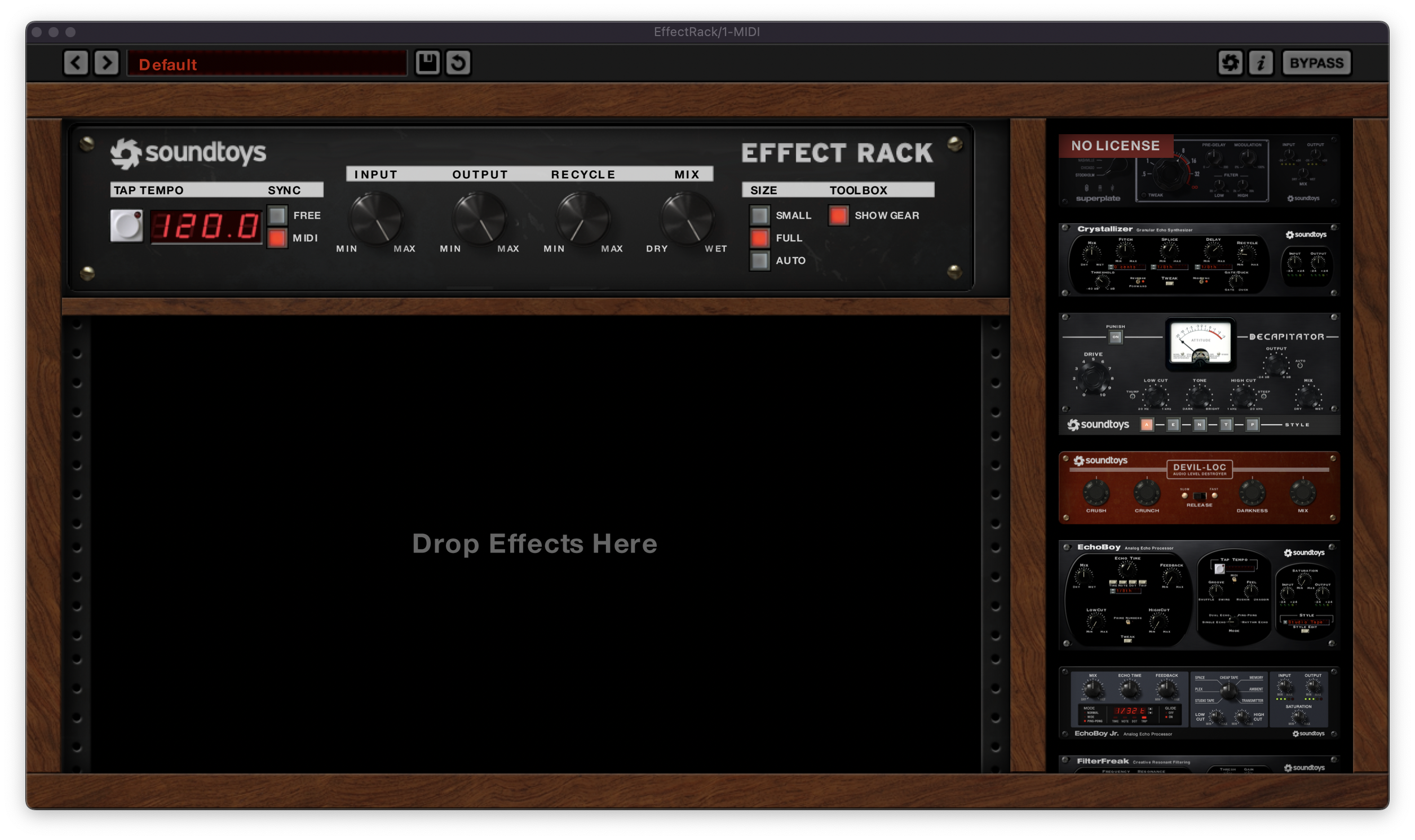Image resolution: width=1415 pixels, height=840 pixels.
Task: Click the MIX dry/wet knob
Action: (x=687, y=219)
